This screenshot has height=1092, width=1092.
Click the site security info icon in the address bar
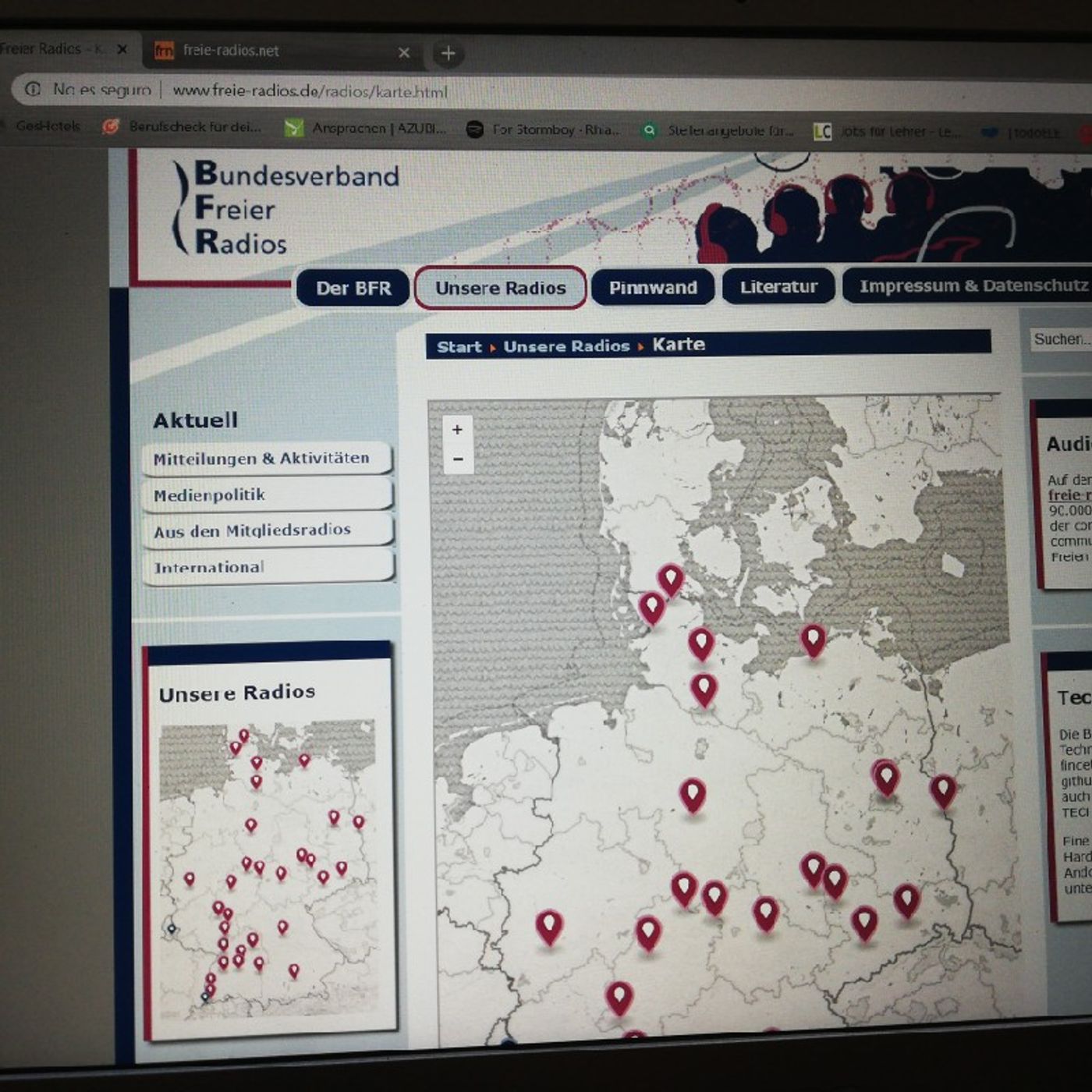(x=33, y=89)
